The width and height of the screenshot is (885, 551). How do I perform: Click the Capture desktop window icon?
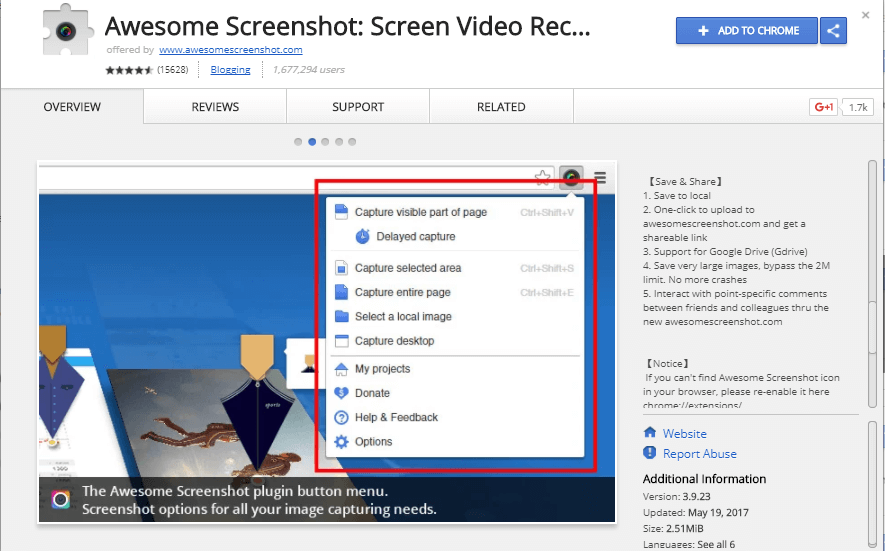coord(341,341)
